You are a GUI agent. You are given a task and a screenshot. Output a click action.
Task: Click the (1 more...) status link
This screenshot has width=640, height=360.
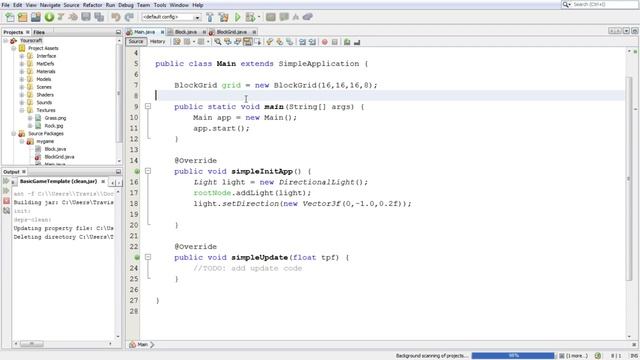point(576,356)
